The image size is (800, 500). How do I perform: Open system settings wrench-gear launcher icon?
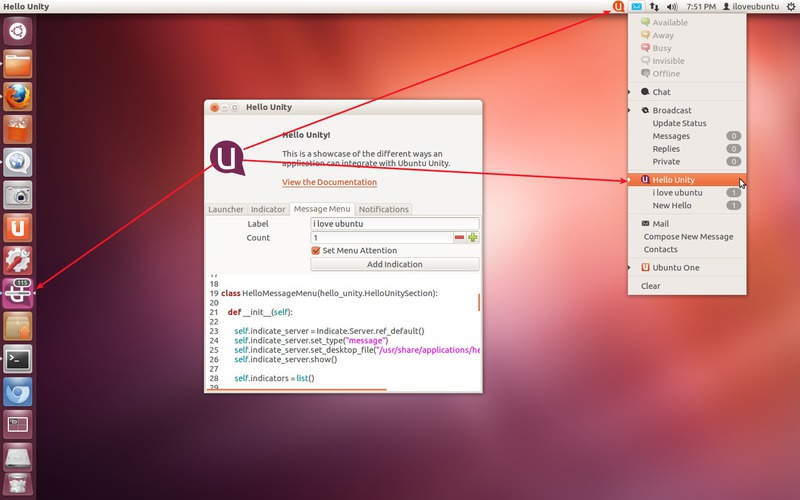point(18,260)
